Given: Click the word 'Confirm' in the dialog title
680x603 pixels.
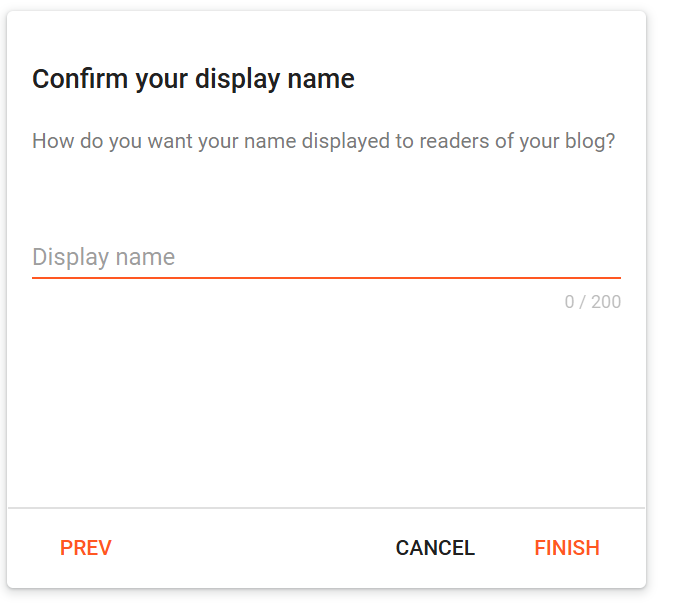Looking at the screenshot, I should click(80, 79).
